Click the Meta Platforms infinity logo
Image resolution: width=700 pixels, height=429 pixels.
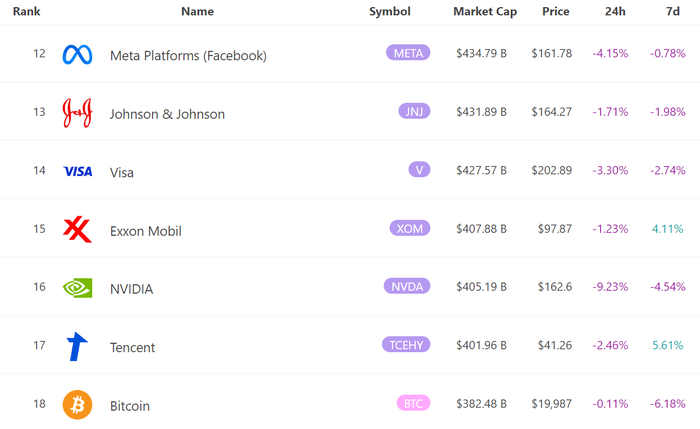[77, 54]
